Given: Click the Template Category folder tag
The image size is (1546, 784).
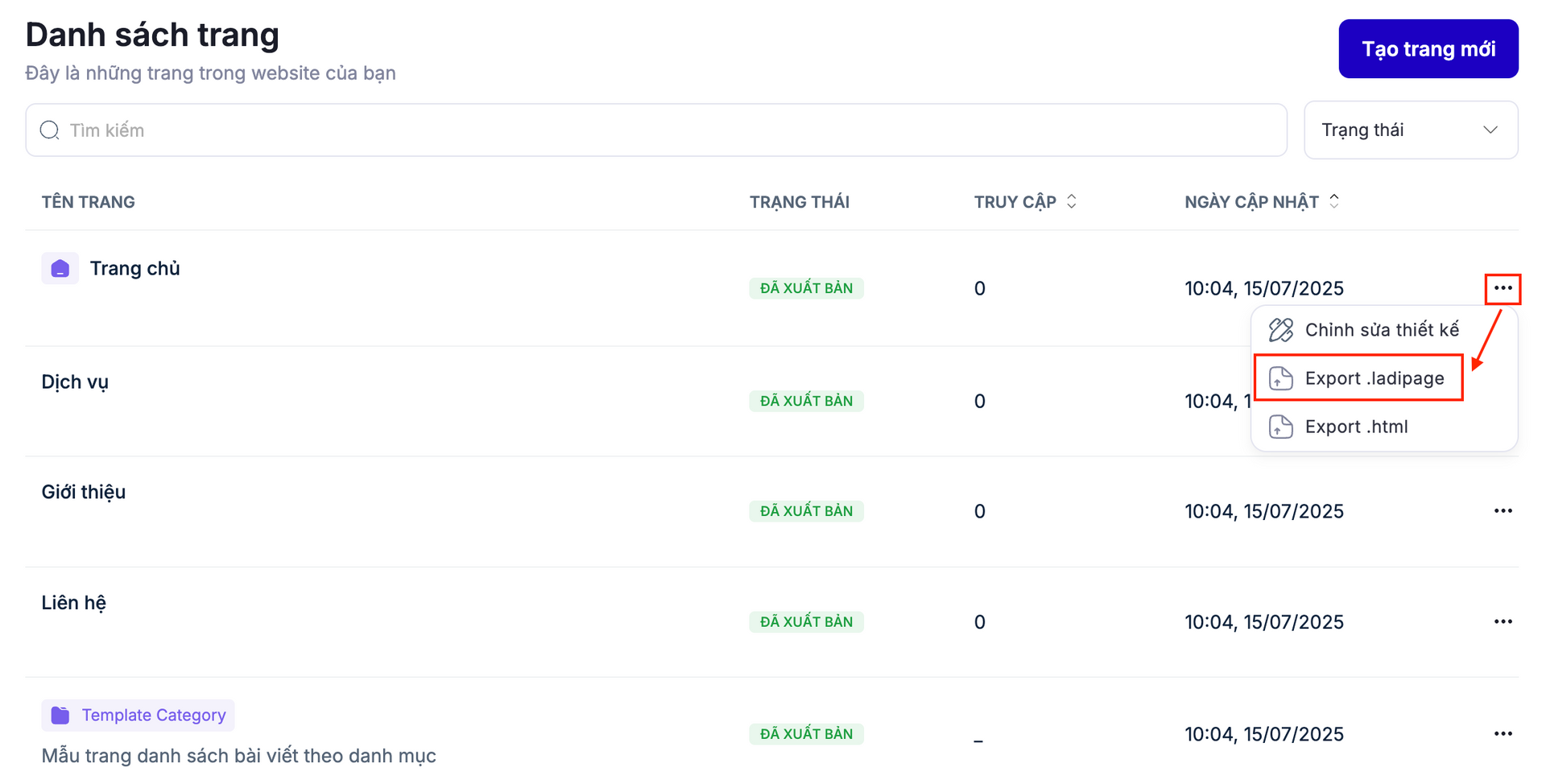Looking at the screenshot, I should coord(138,715).
